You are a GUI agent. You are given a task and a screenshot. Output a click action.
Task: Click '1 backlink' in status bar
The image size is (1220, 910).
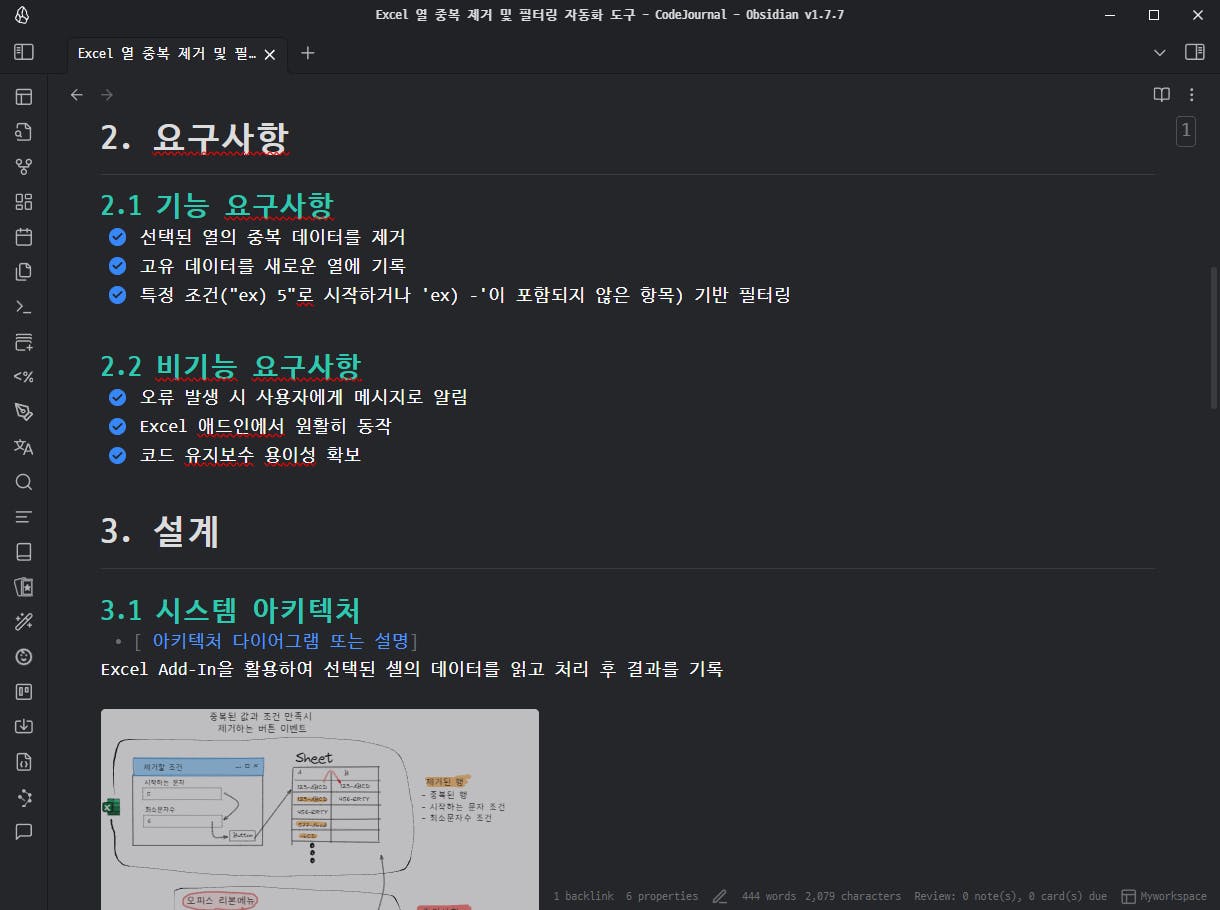583,896
